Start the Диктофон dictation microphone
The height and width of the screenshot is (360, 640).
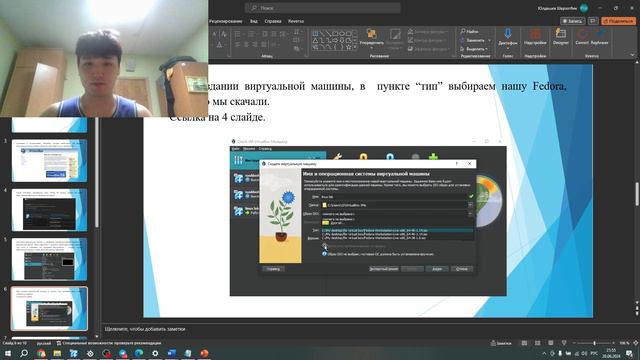[x=508, y=38]
